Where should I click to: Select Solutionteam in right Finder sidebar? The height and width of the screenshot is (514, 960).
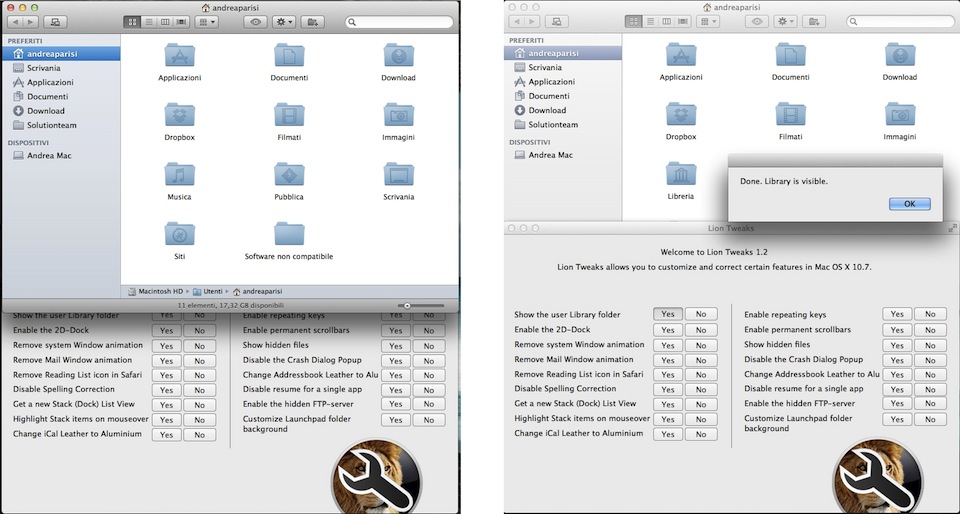(563, 124)
